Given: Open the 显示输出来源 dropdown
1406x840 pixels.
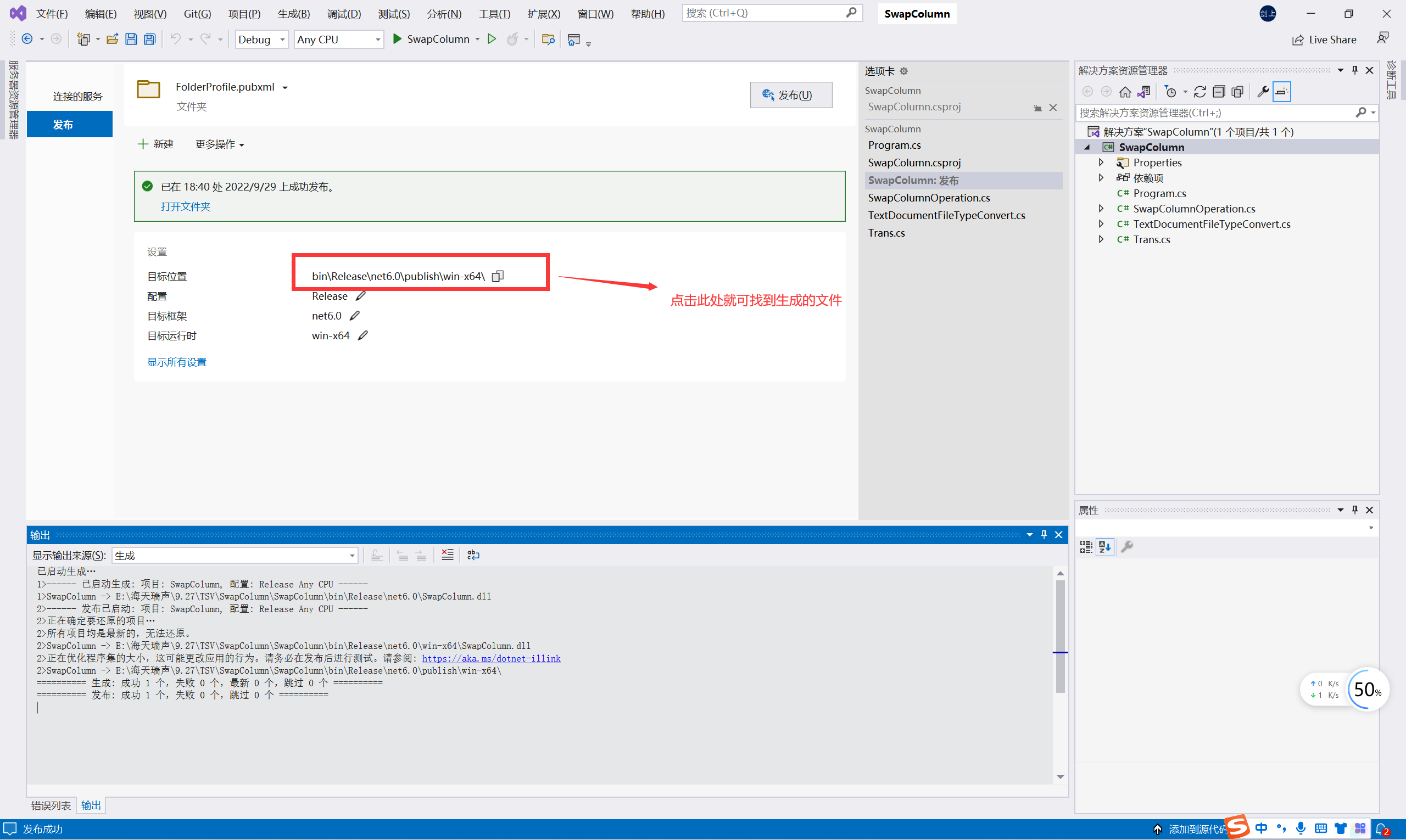Looking at the screenshot, I should click(x=351, y=555).
